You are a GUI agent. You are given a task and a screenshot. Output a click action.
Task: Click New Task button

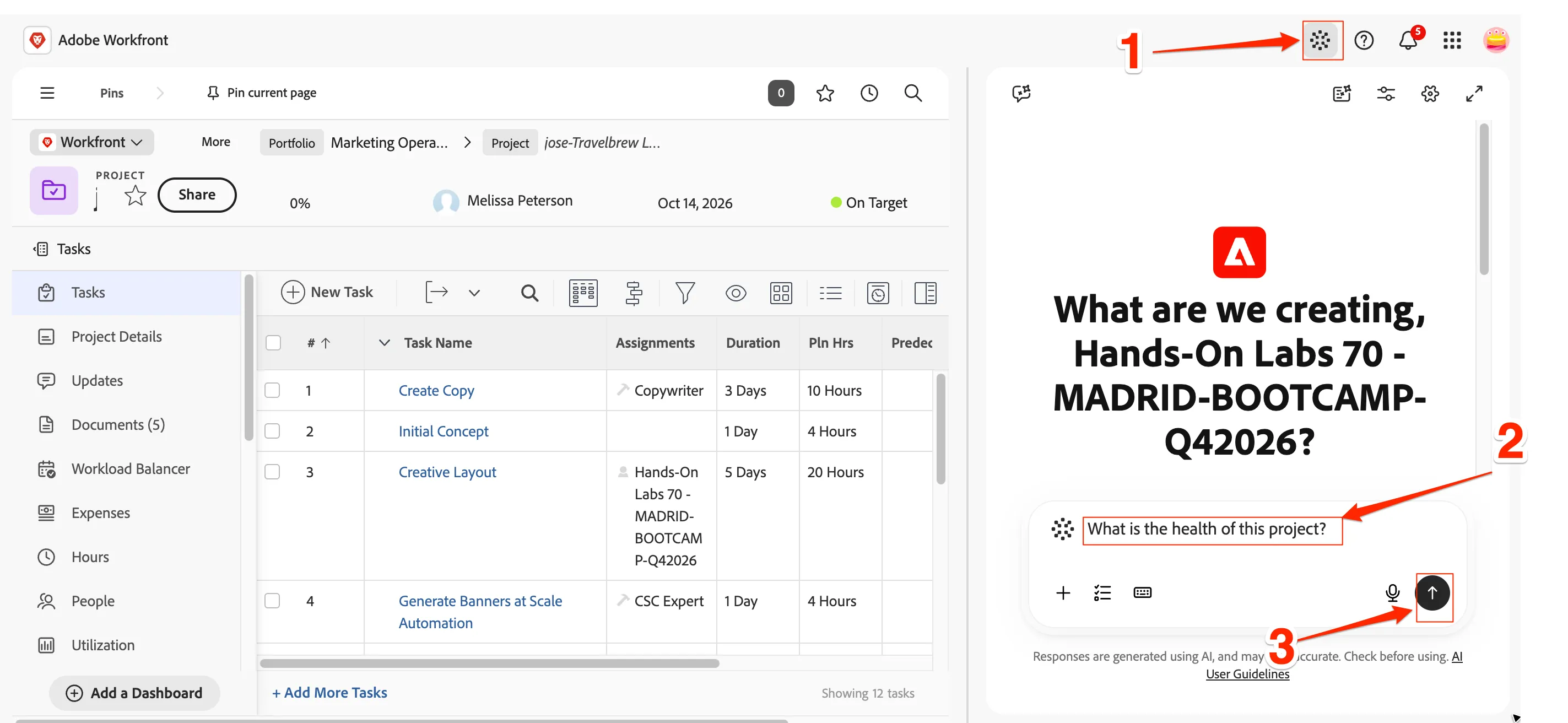coord(327,293)
